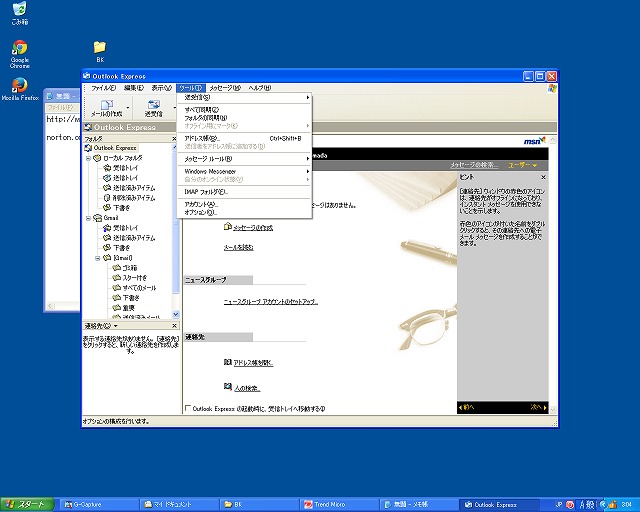Select the 送信トレイ folder icon
Screen dimensions: 640x512
click(x=107, y=178)
